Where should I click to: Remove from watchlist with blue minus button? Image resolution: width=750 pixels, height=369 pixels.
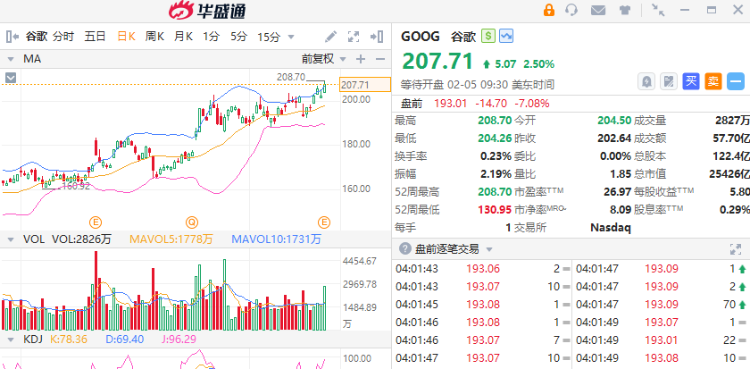(x=736, y=82)
